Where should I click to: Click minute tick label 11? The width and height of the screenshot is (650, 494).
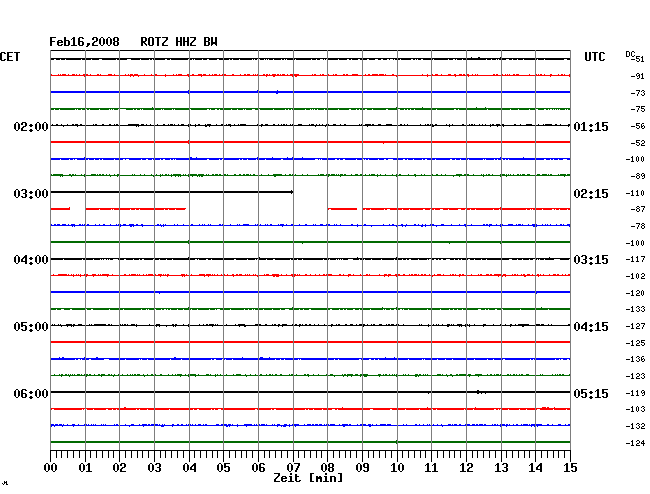(x=431, y=467)
